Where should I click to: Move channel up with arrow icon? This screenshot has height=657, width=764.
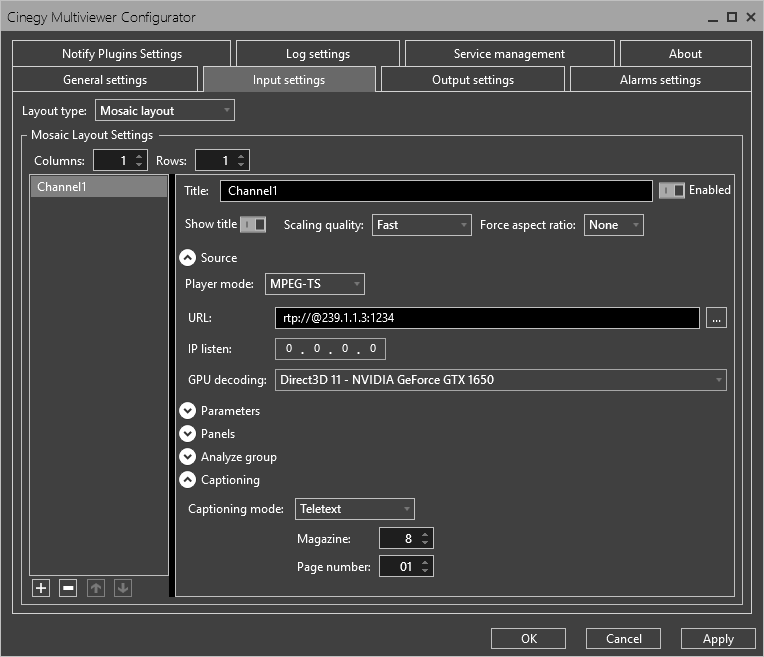pyautogui.click(x=96, y=588)
